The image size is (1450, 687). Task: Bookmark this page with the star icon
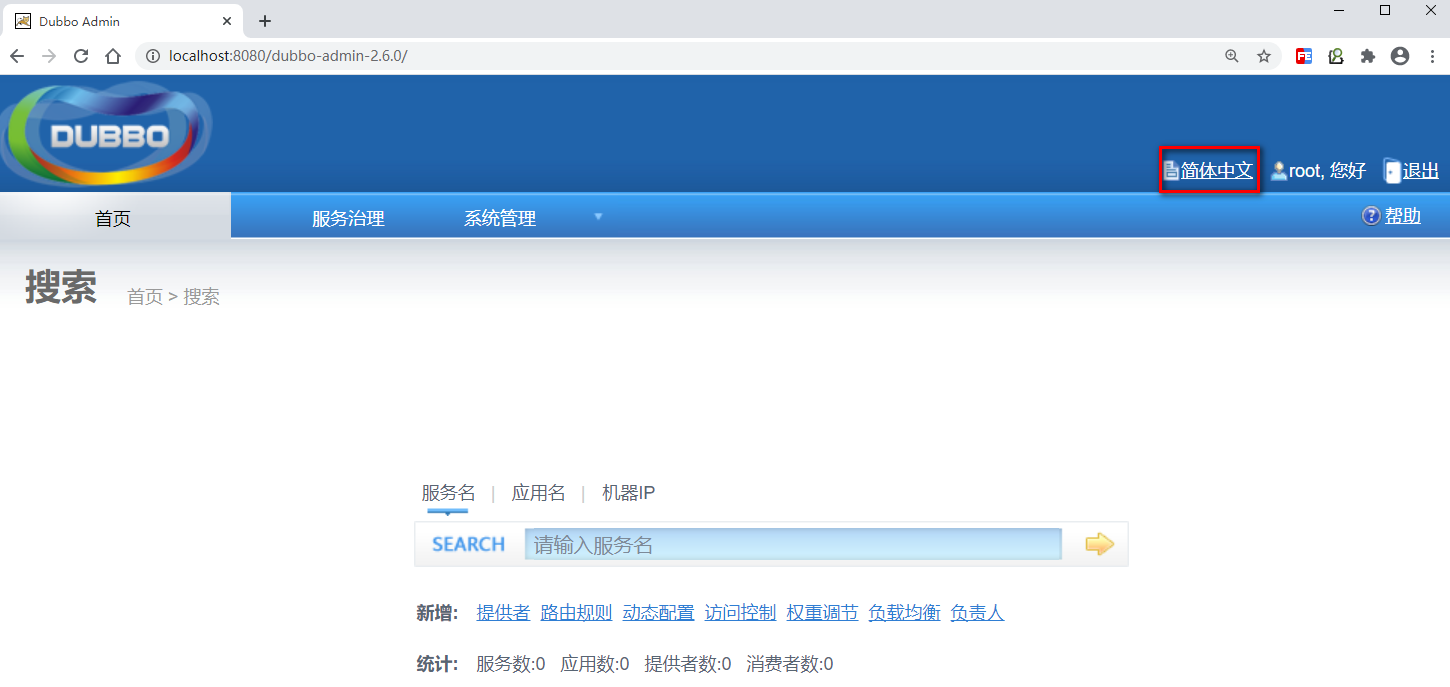(x=1264, y=56)
